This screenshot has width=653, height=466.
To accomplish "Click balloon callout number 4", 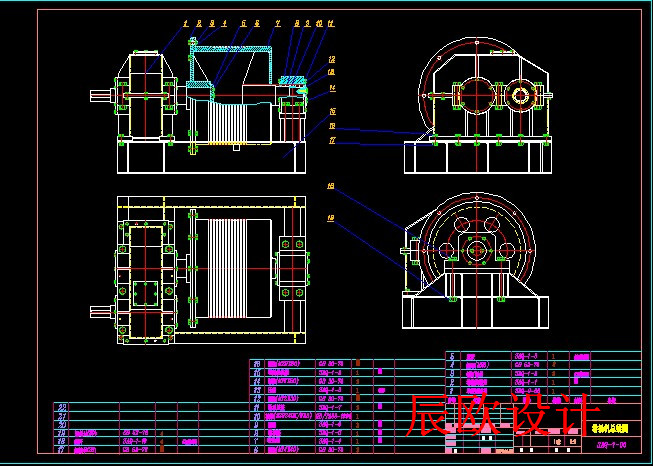I will click(224, 24).
